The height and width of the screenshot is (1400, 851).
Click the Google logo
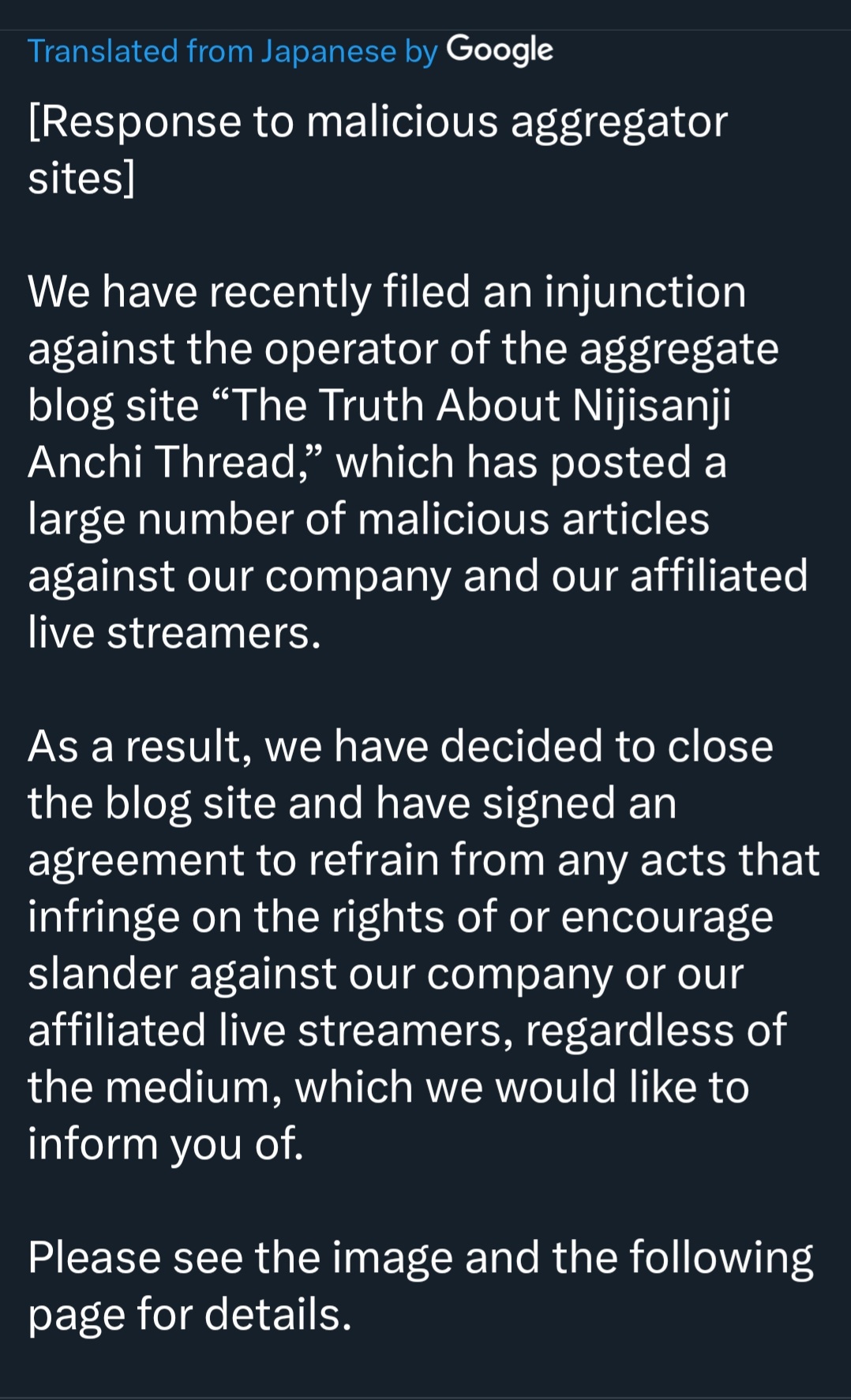click(x=500, y=50)
